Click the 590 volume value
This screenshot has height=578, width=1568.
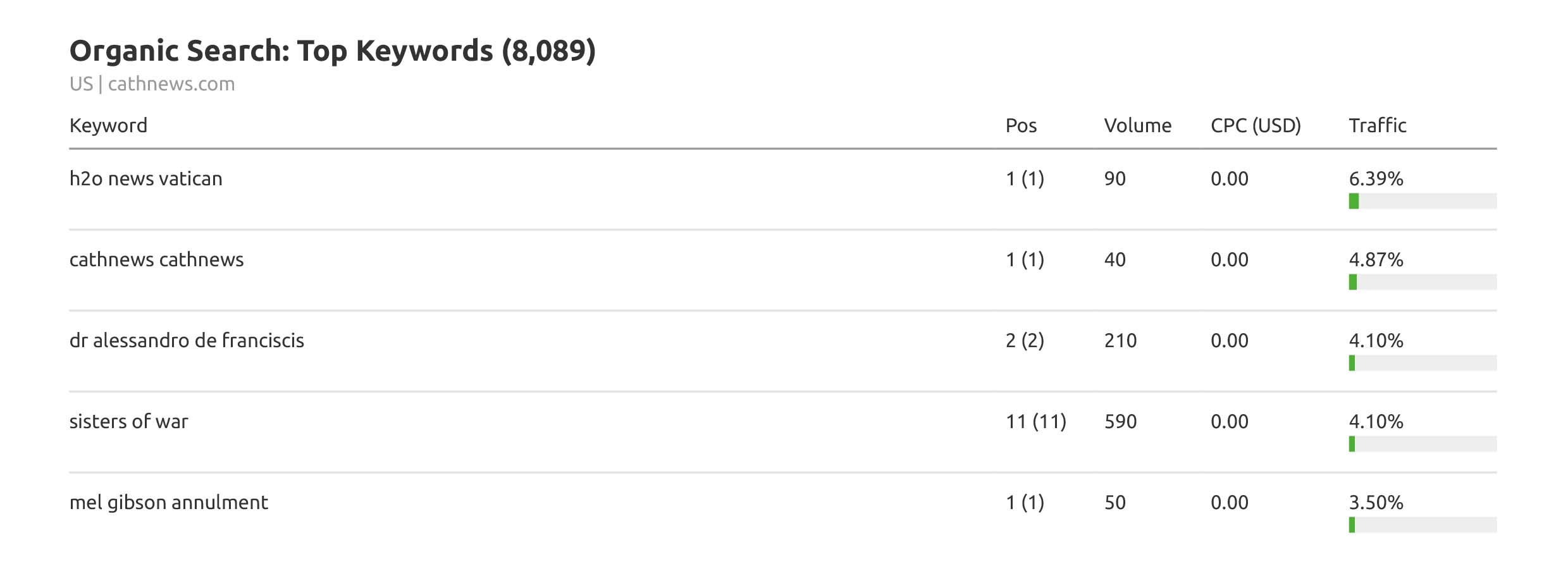1120,422
